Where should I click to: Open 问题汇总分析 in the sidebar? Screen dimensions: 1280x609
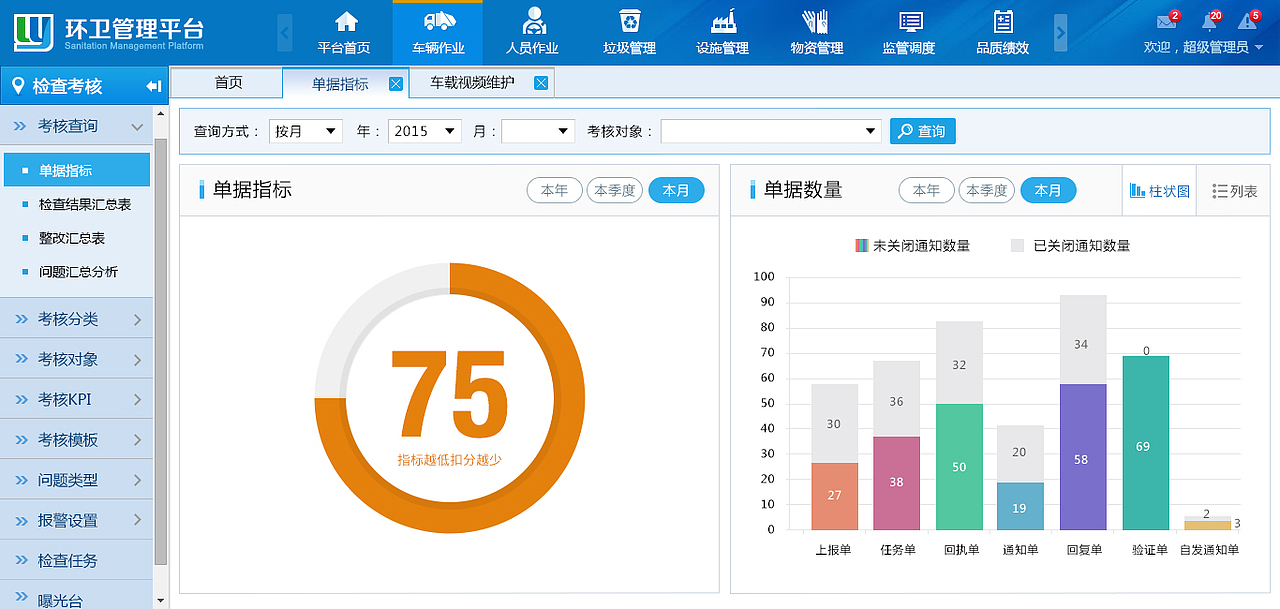point(76,271)
